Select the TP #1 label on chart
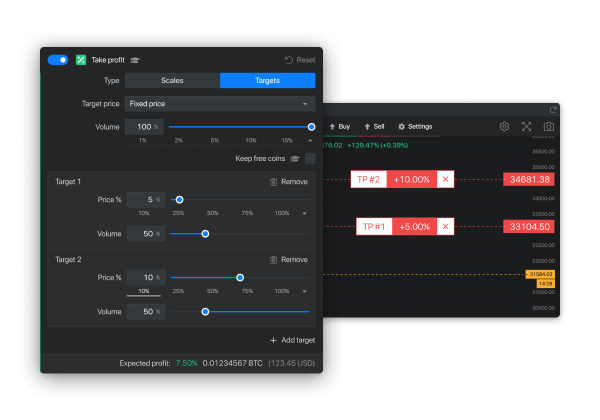600x420 pixels. coord(374,227)
